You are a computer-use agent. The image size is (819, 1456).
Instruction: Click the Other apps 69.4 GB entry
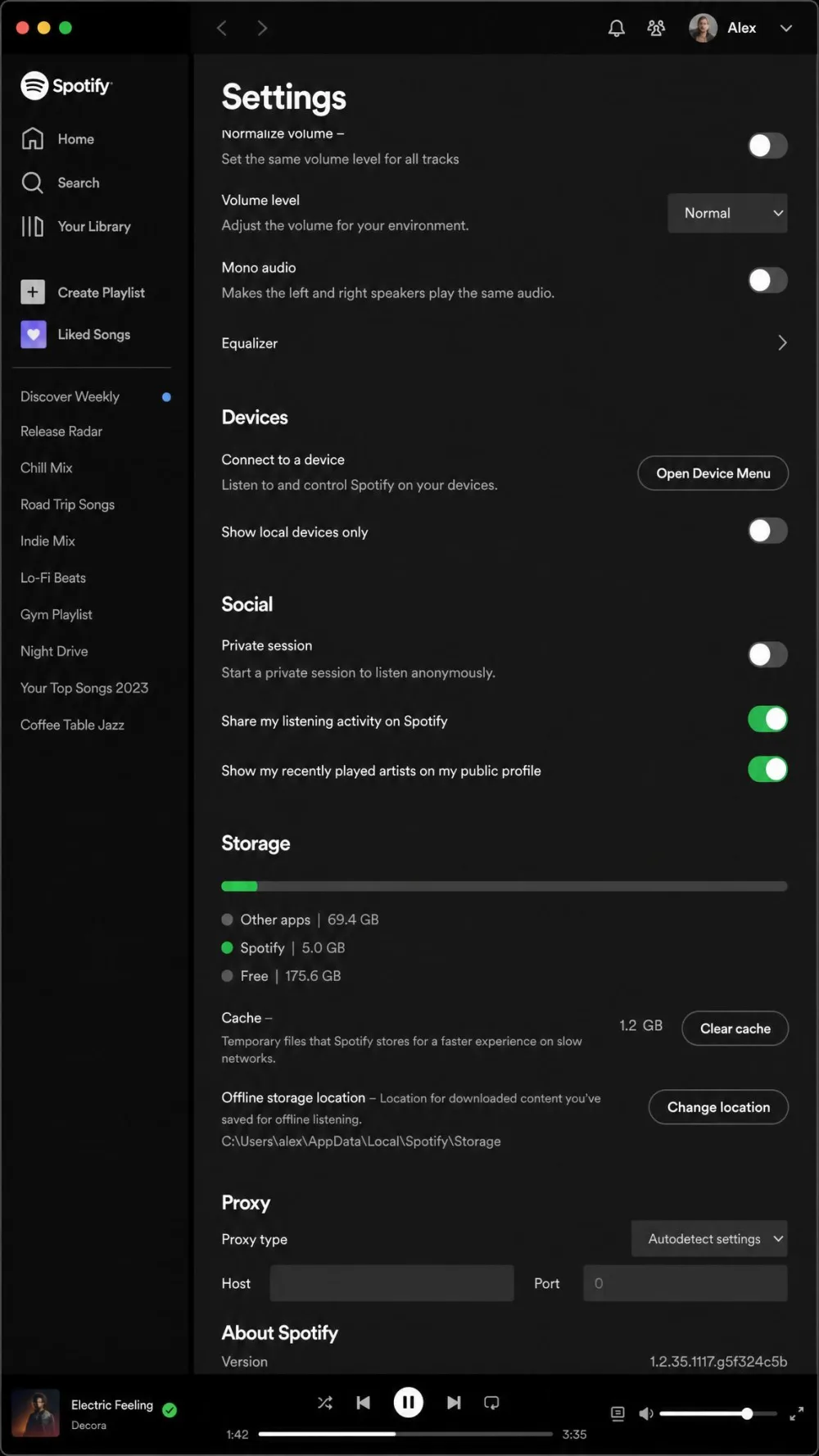click(300, 920)
